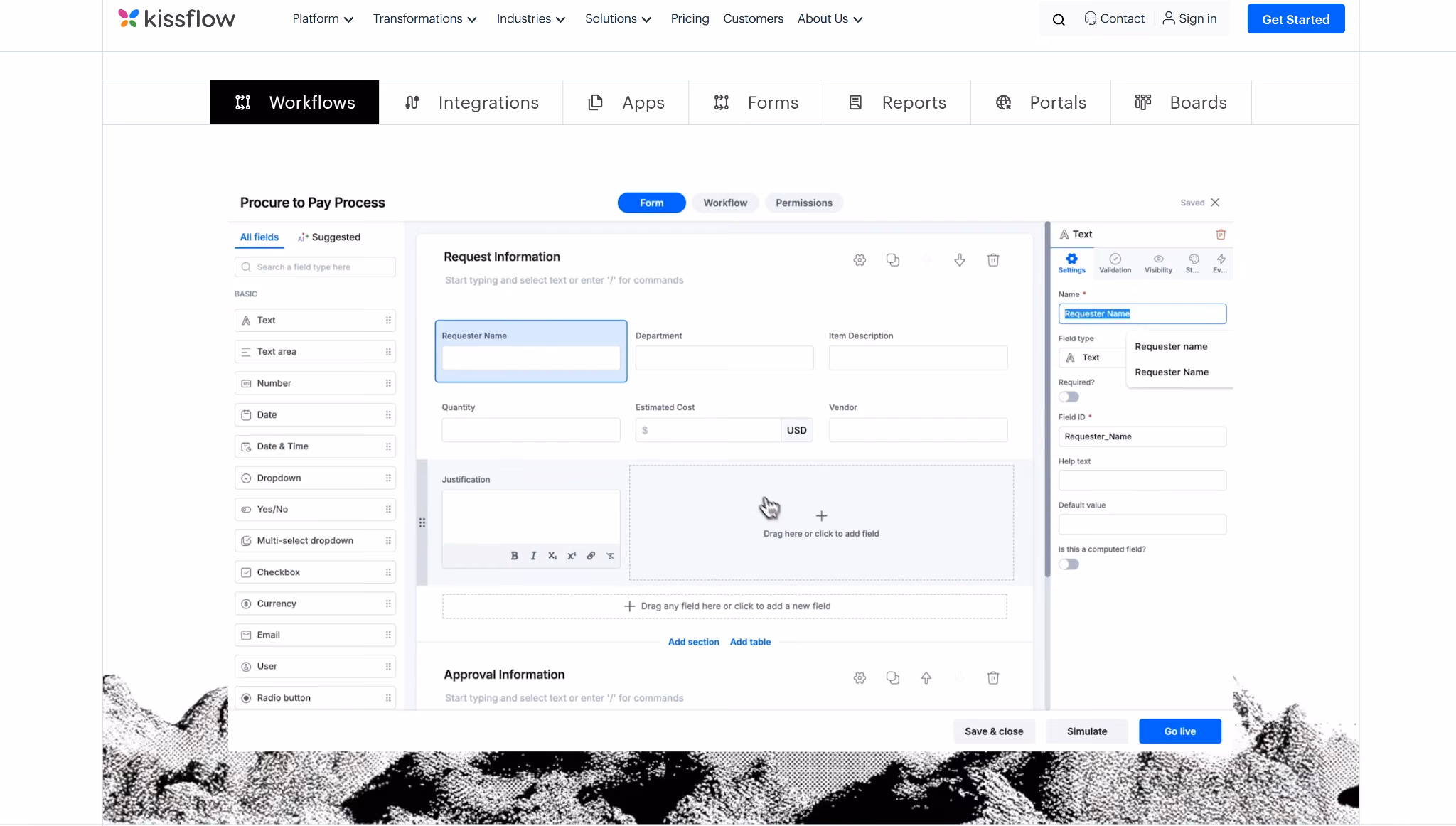This screenshot has width=1456, height=826.
Task: Click the Add table link
Action: 750,642
